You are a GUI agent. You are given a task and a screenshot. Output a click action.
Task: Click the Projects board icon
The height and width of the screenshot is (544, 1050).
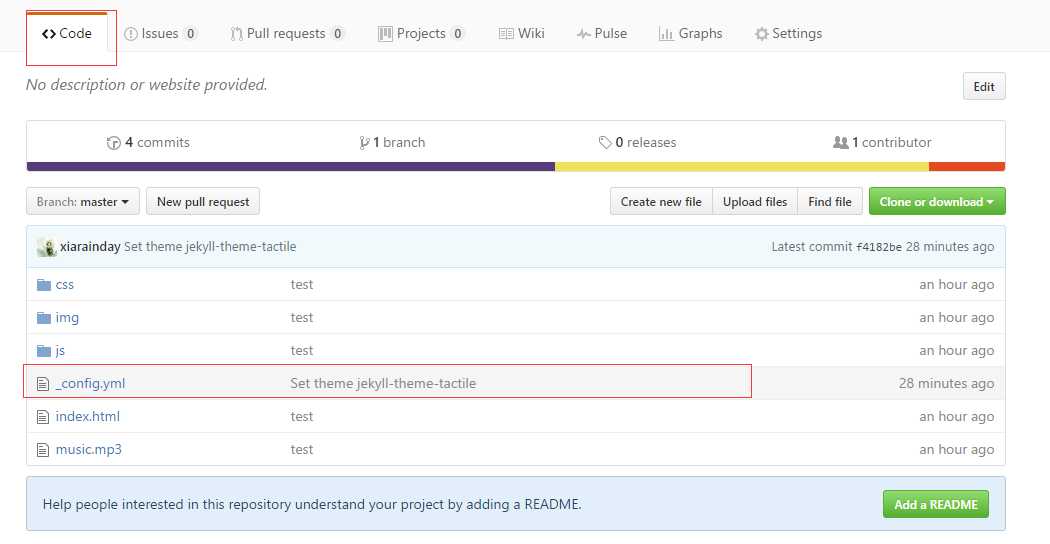(x=385, y=34)
